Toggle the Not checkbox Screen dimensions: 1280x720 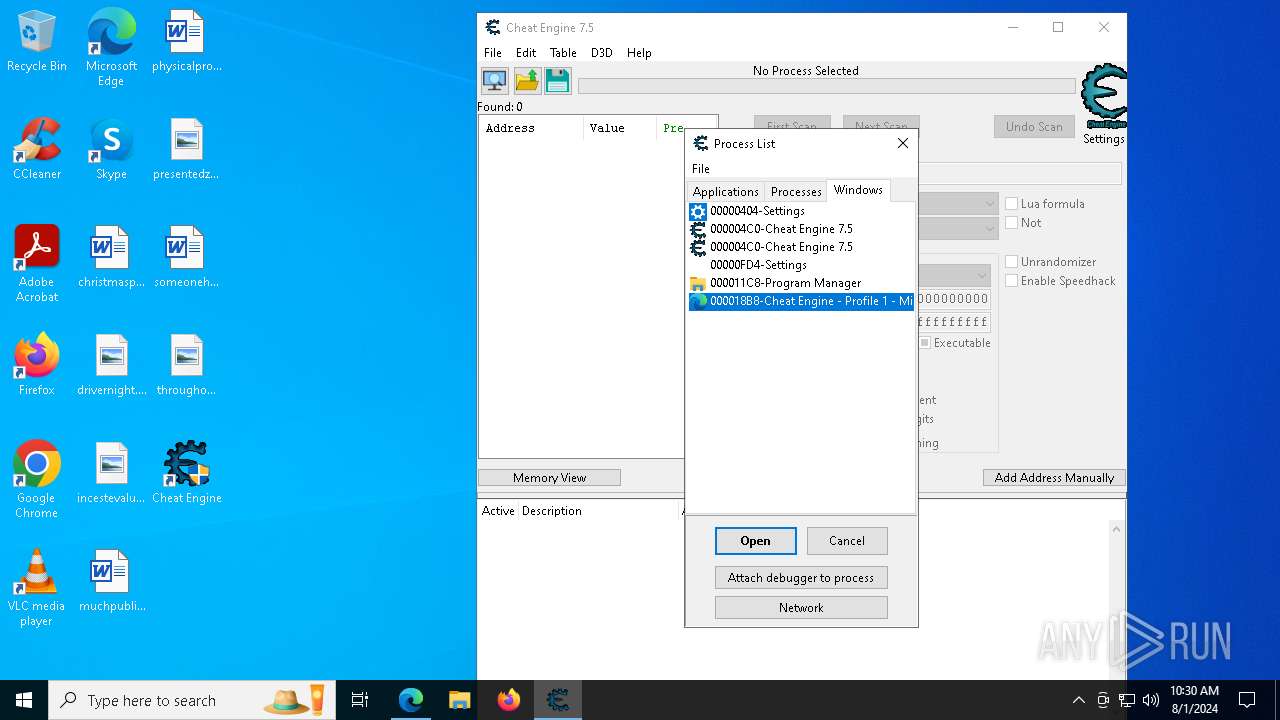[x=1012, y=223]
